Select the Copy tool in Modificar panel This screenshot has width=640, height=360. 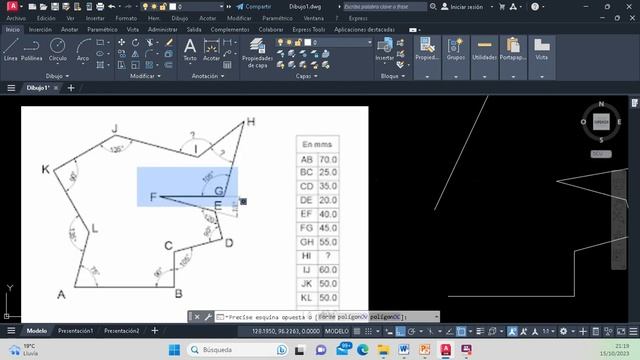coord(122,53)
